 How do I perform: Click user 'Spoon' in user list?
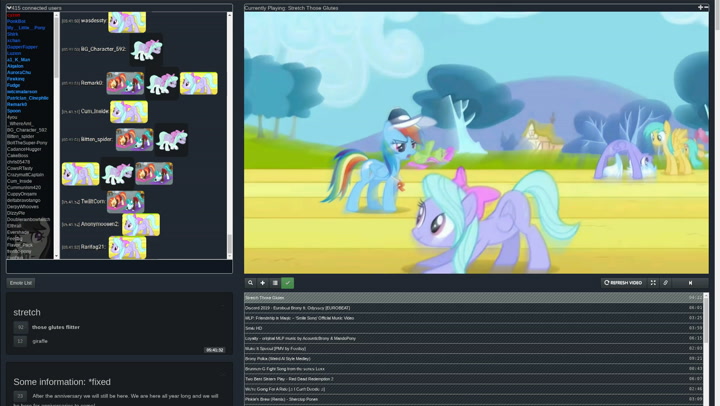coord(14,111)
